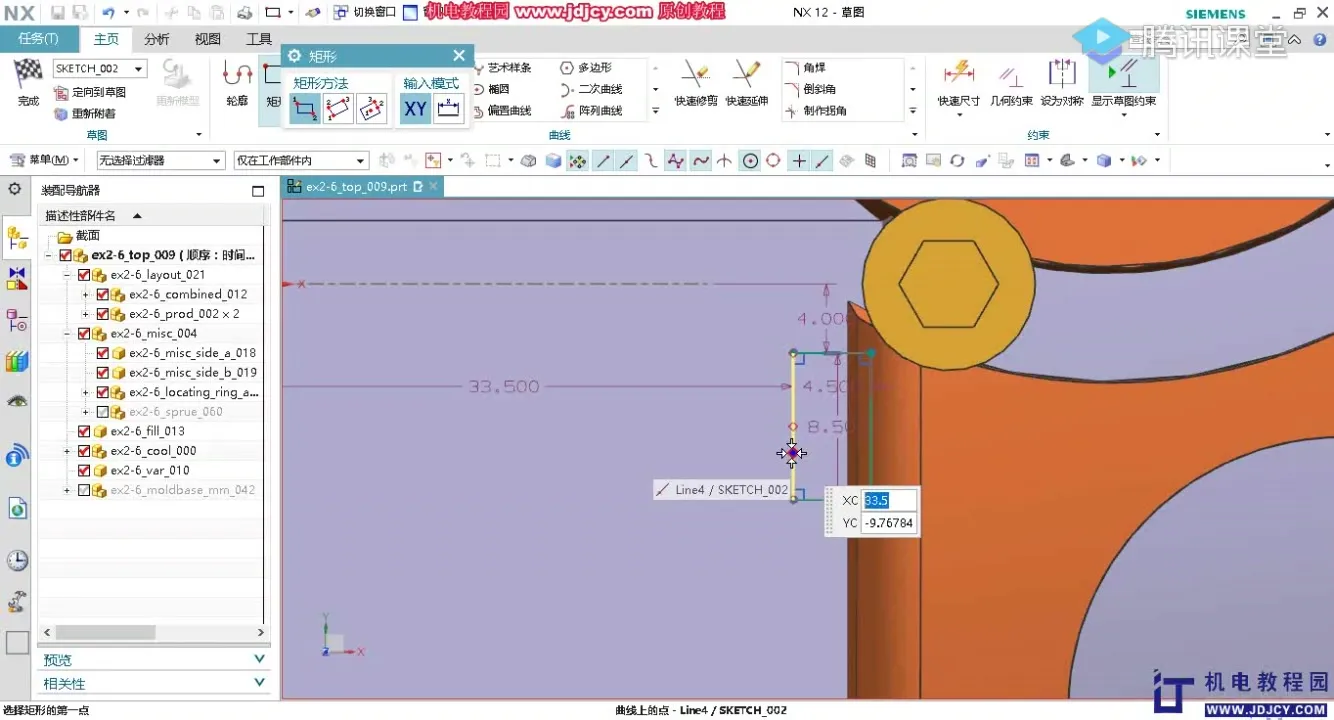
Task: Open the 视图 ribbon tab
Action: (207, 39)
